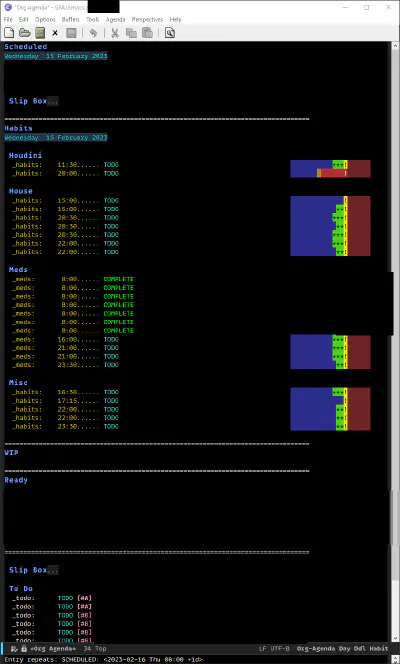
Task: Click the *Org Agenda* buffer name in mode line
Action: point(53,648)
